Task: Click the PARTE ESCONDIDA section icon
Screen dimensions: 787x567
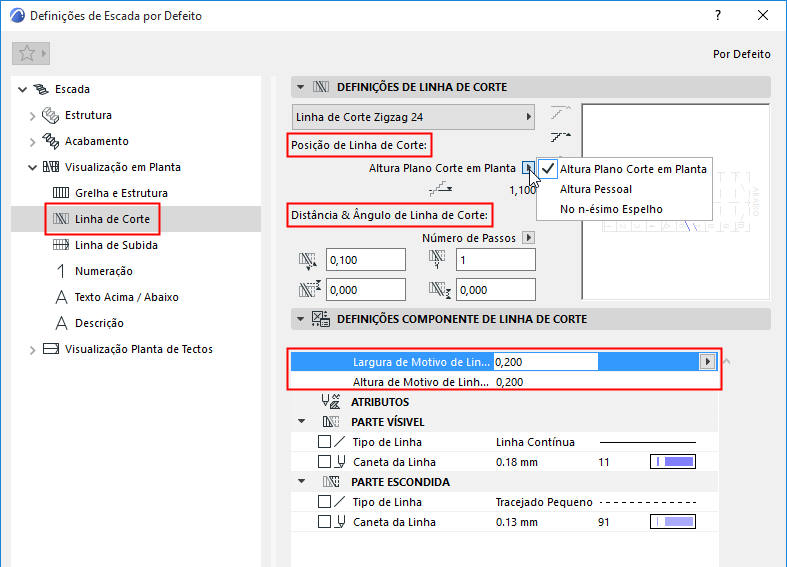Action: pyautogui.click(x=331, y=482)
